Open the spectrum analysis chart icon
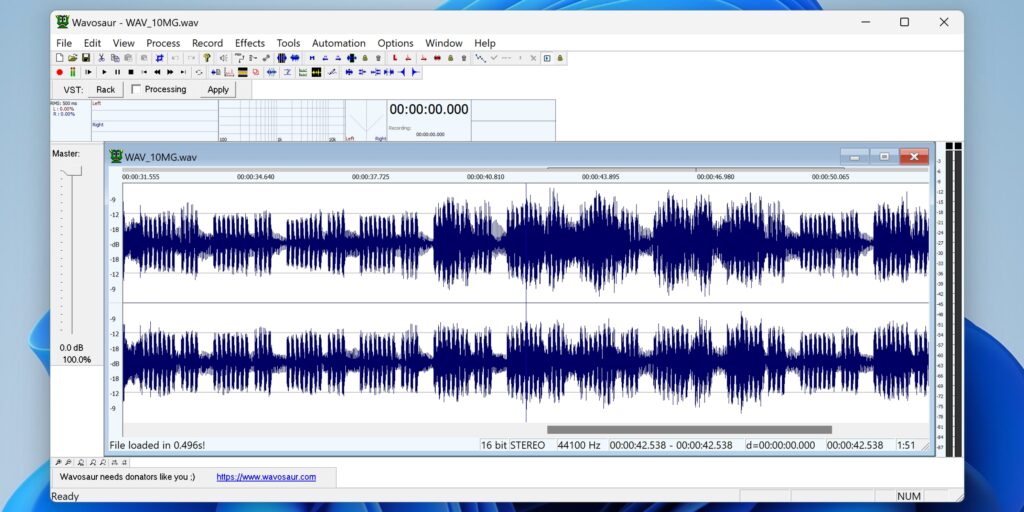Screen dimensions: 1024x512 point(229,72)
